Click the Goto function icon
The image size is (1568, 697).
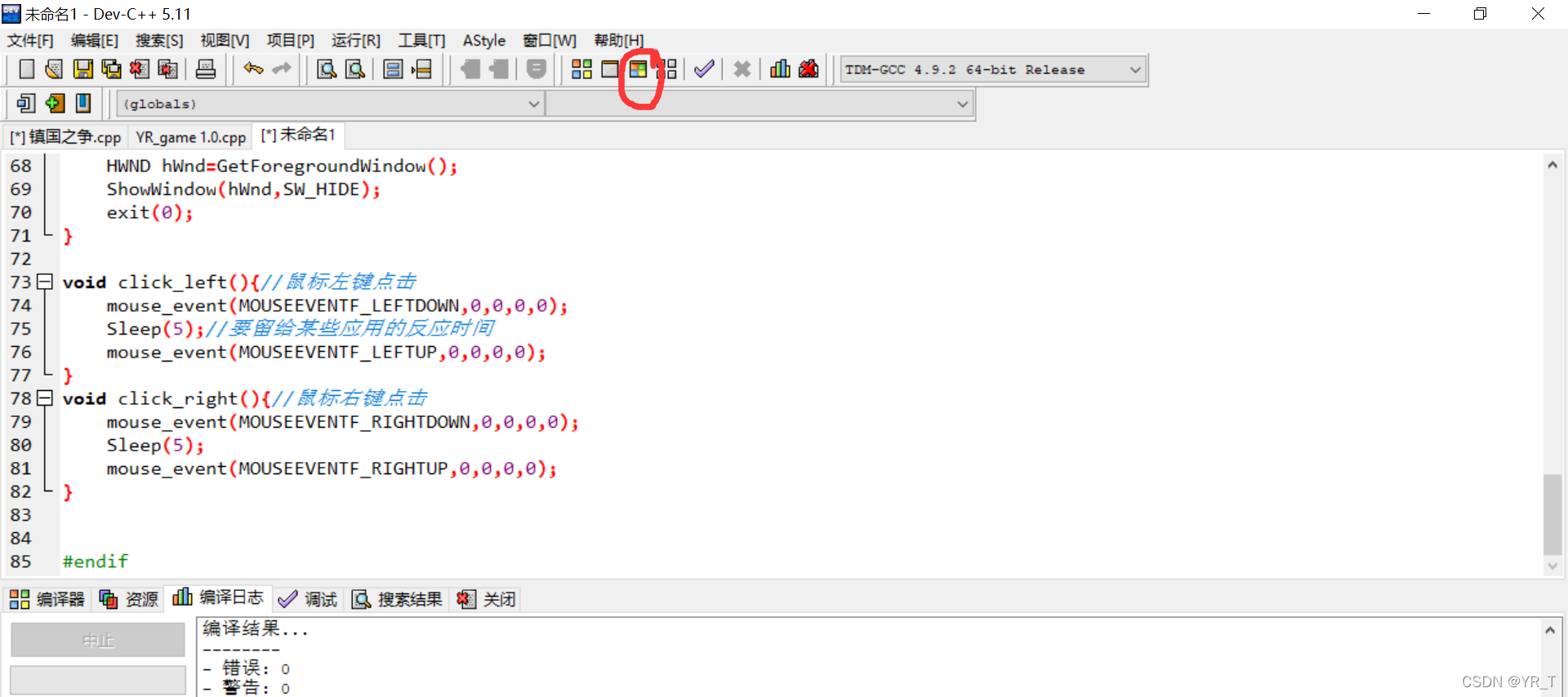click(393, 69)
